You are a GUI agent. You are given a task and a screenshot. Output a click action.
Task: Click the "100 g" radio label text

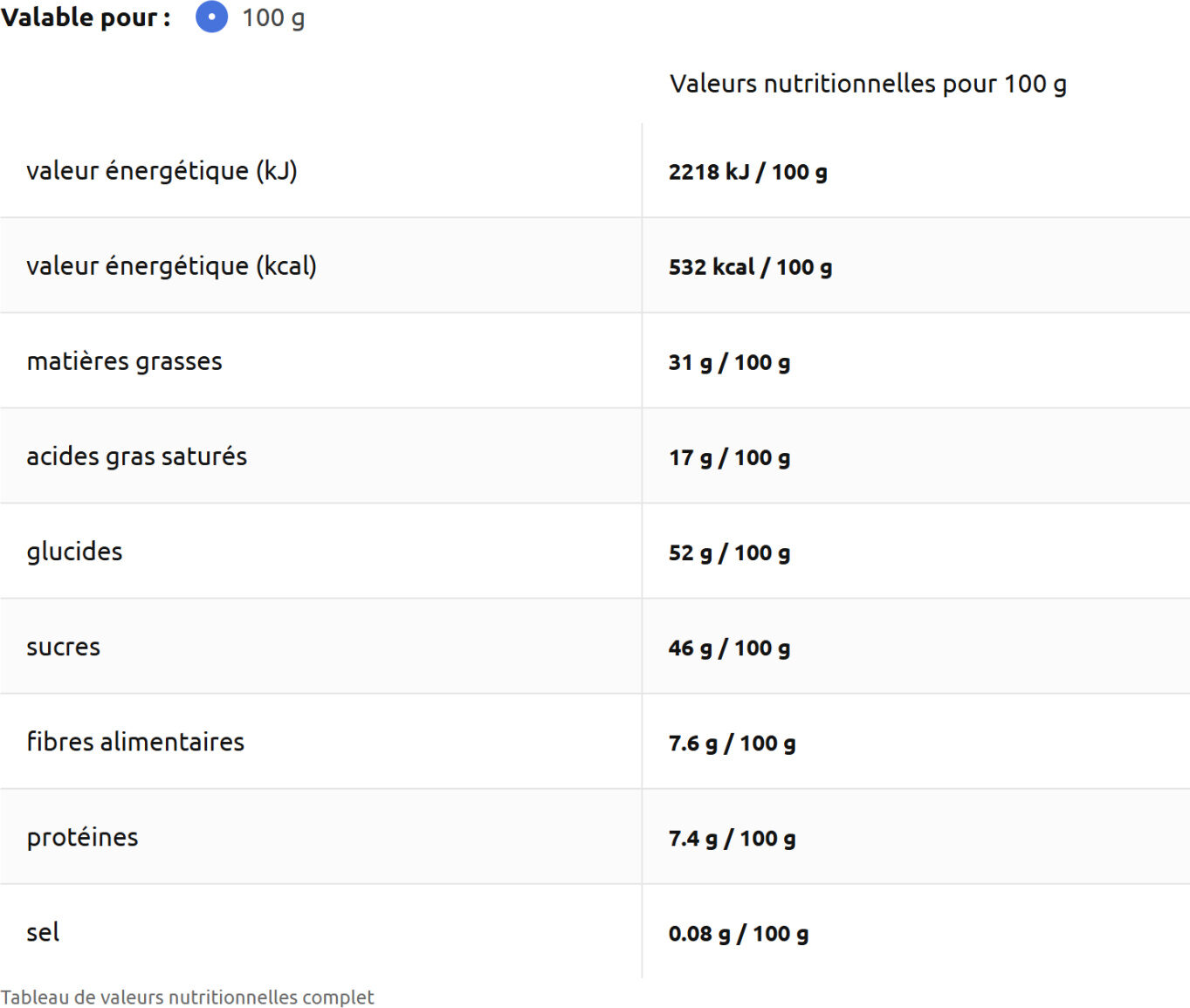(x=272, y=18)
